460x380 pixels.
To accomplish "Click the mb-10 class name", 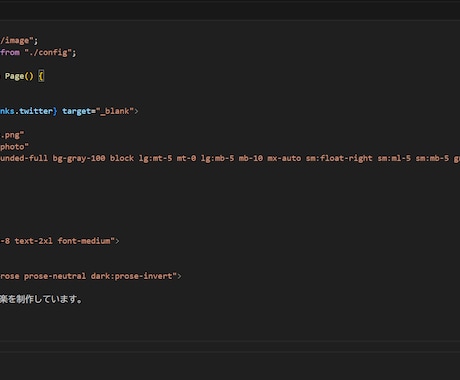I will 250,158.
